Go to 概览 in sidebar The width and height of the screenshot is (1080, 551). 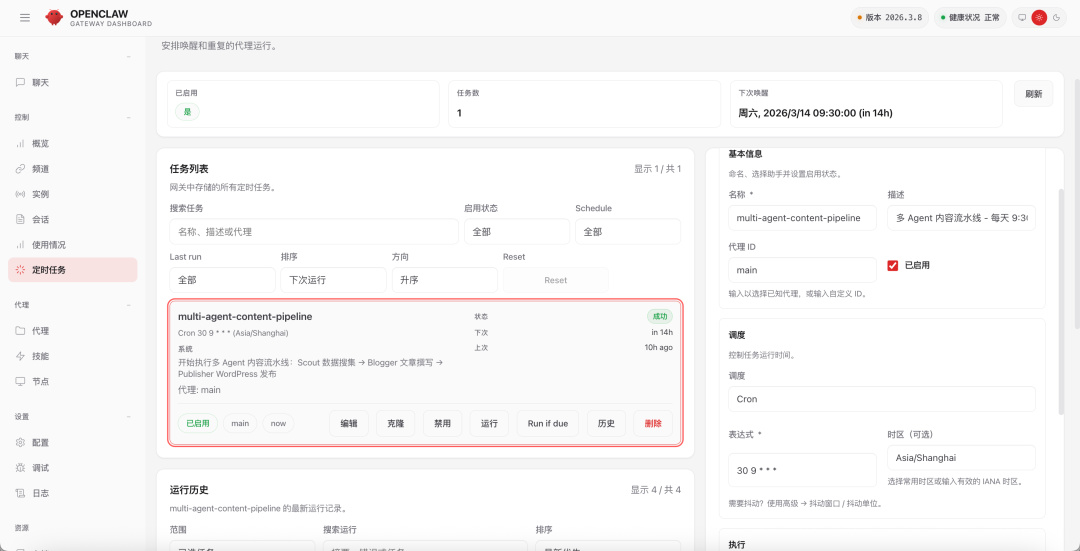coord(73,144)
